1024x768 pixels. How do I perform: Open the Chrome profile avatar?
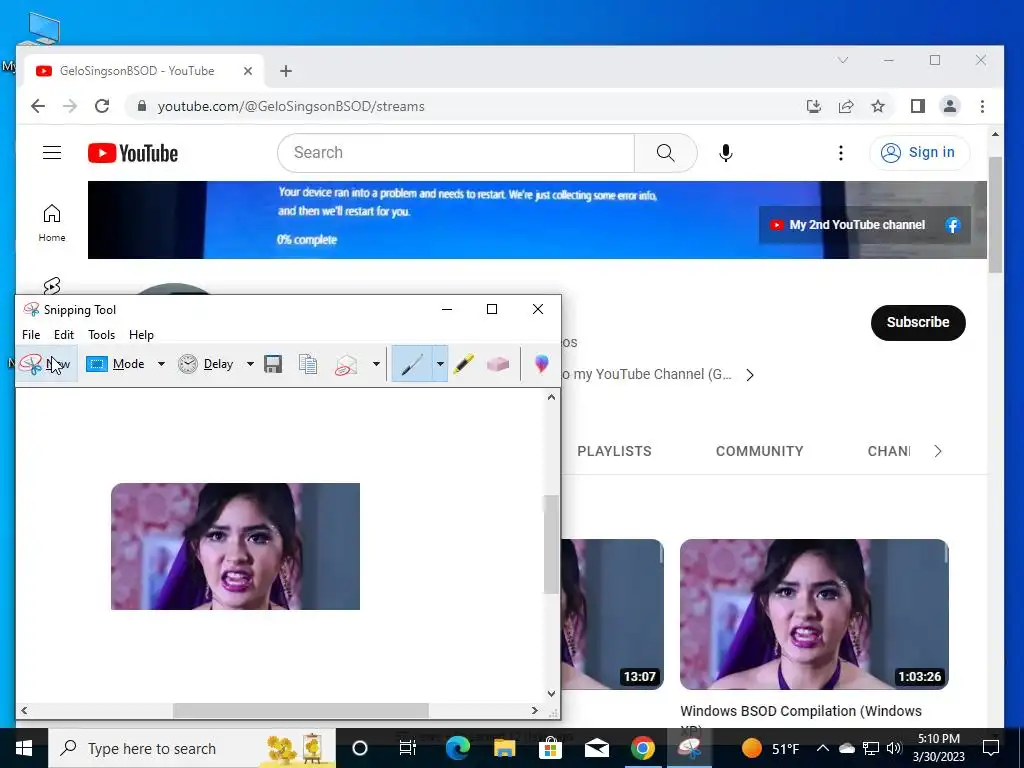tap(950, 106)
